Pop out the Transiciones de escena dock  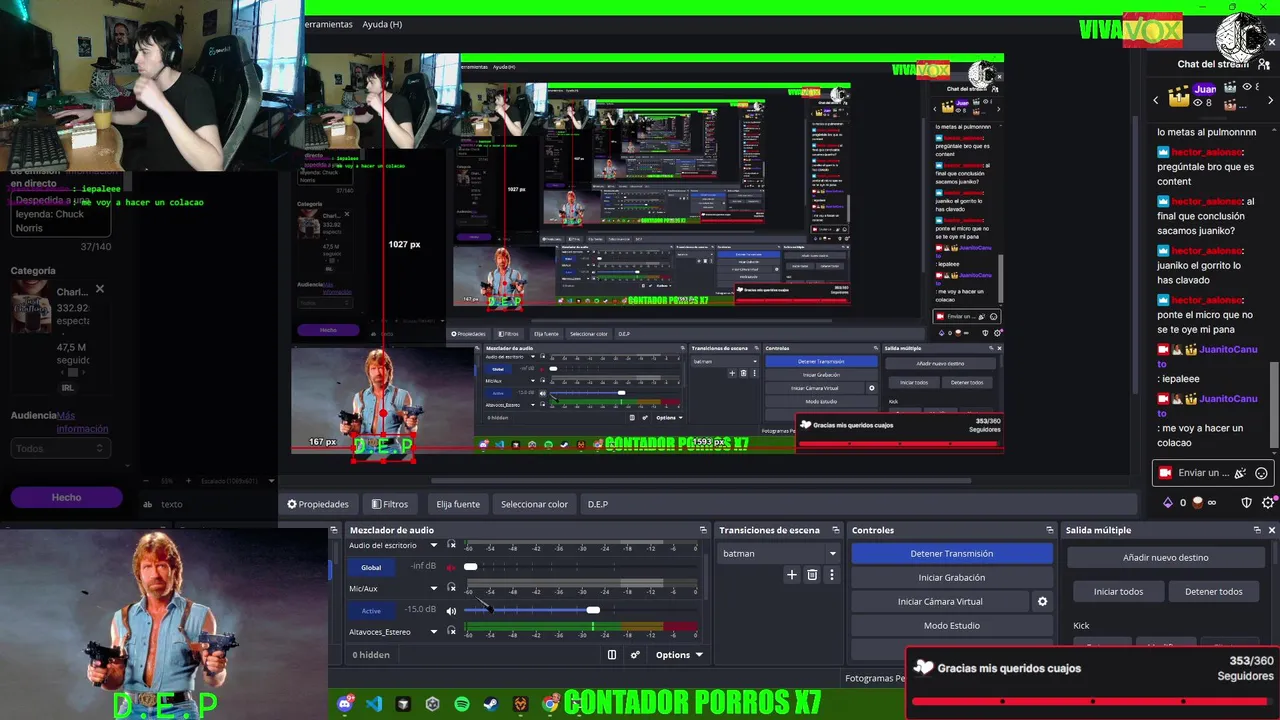836,530
